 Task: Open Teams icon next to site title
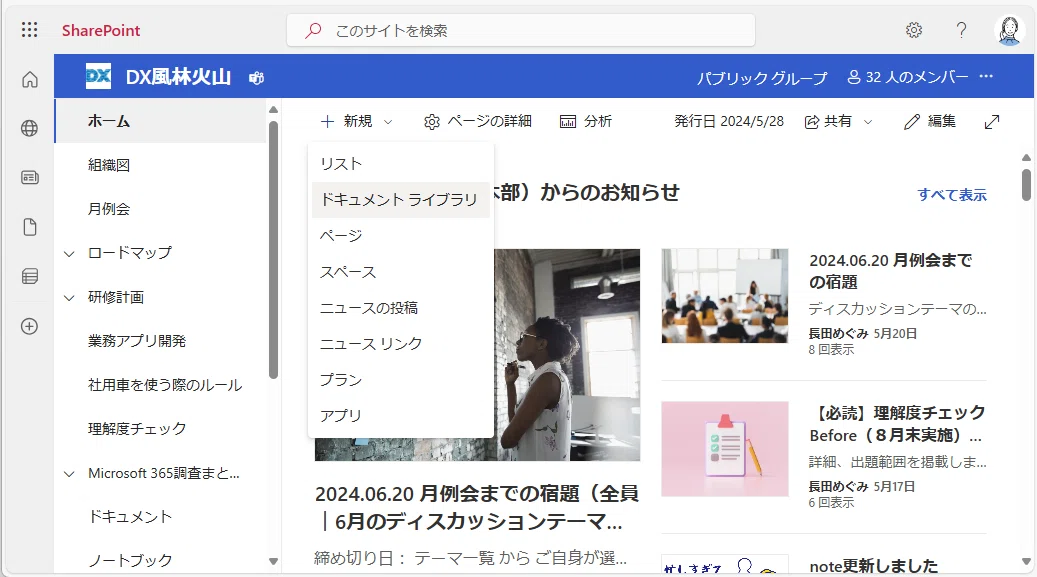pos(257,78)
